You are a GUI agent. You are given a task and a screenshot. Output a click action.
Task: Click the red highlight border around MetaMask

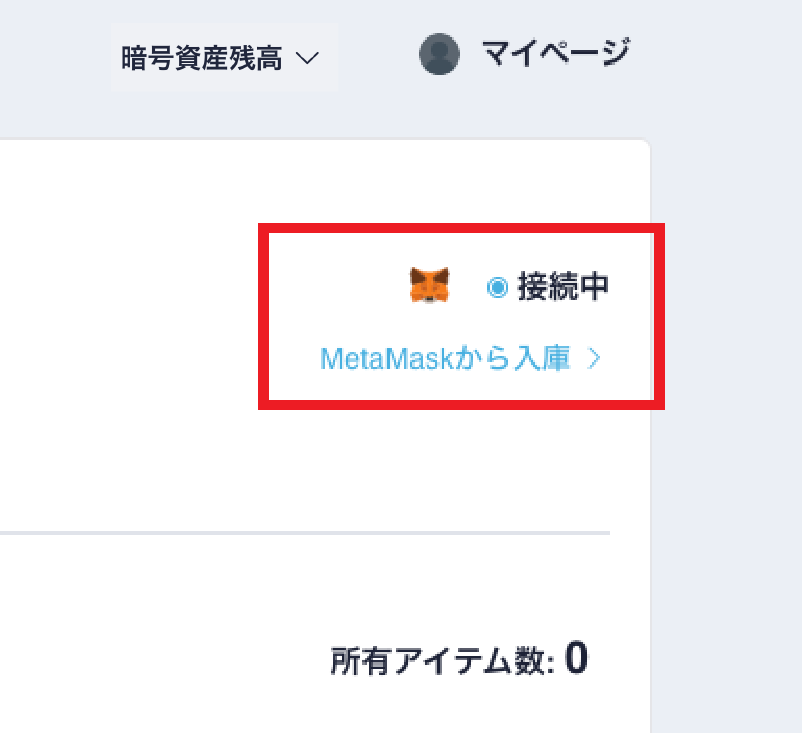[x=461, y=228]
